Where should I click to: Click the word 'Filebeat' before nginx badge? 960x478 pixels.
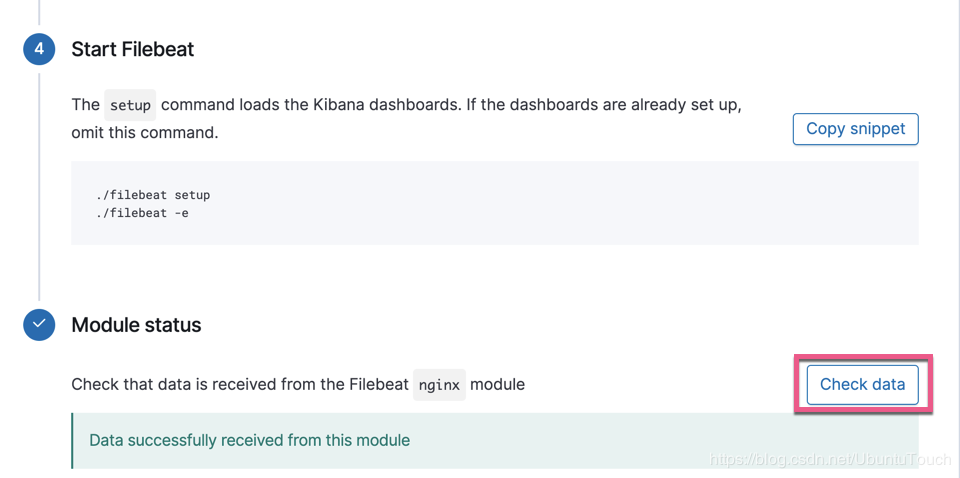coord(378,385)
